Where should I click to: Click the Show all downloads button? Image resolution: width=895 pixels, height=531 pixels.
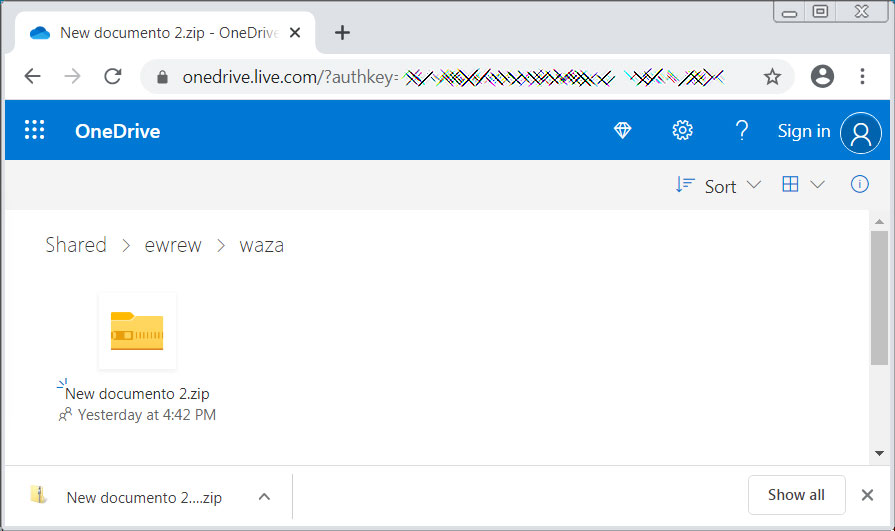tap(796, 494)
